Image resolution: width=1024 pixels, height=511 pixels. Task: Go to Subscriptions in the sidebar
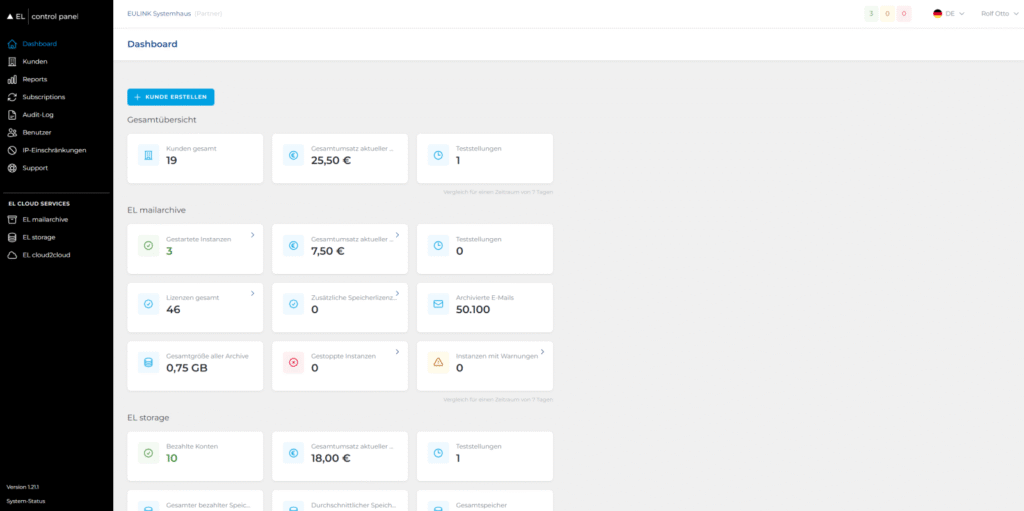pos(44,97)
